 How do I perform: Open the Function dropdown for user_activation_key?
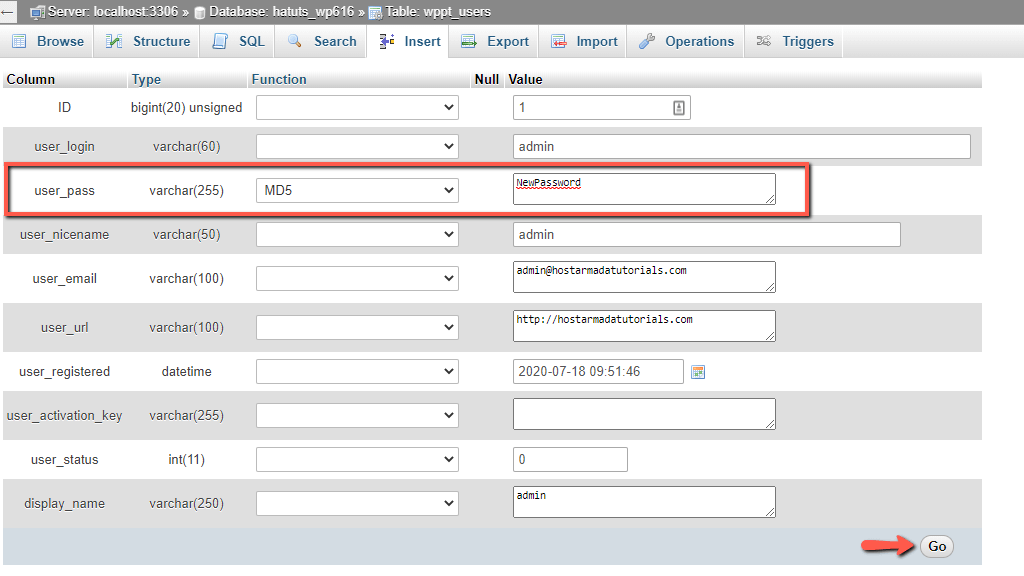point(357,415)
